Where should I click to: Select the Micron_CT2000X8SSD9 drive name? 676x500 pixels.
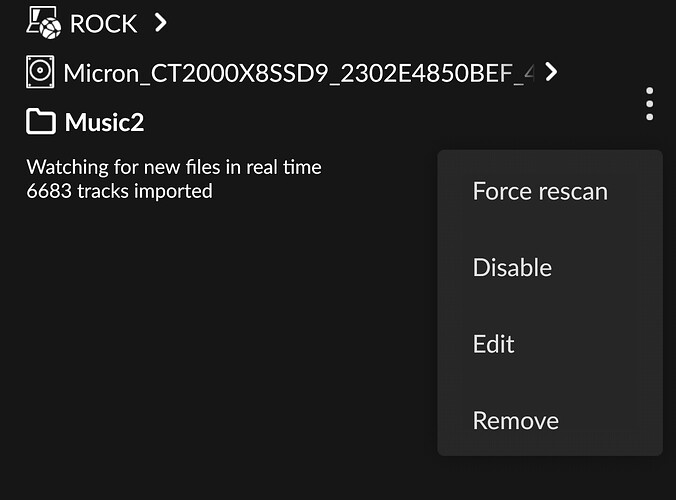click(299, 73)
